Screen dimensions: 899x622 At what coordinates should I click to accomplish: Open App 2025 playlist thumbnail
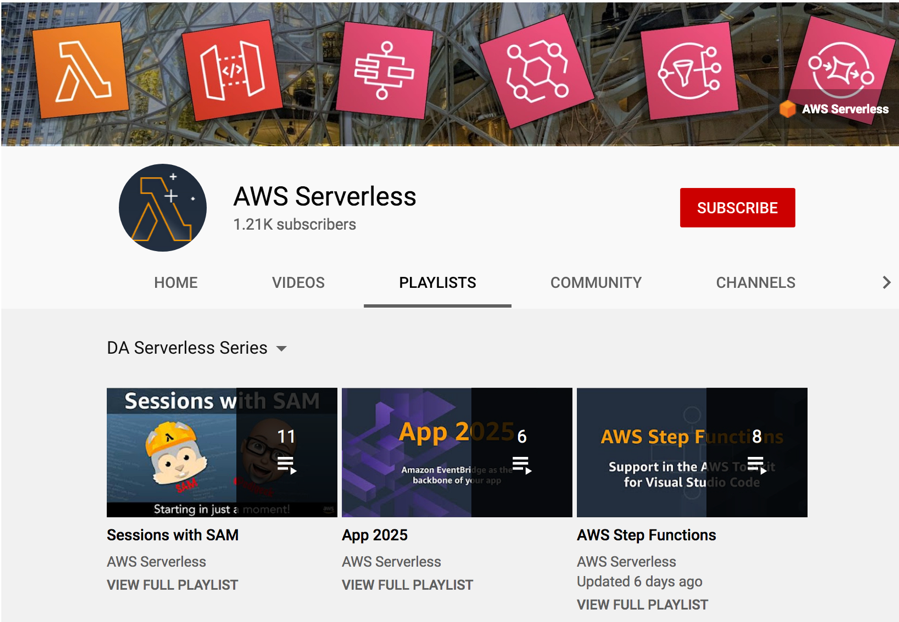coord(457,452)
